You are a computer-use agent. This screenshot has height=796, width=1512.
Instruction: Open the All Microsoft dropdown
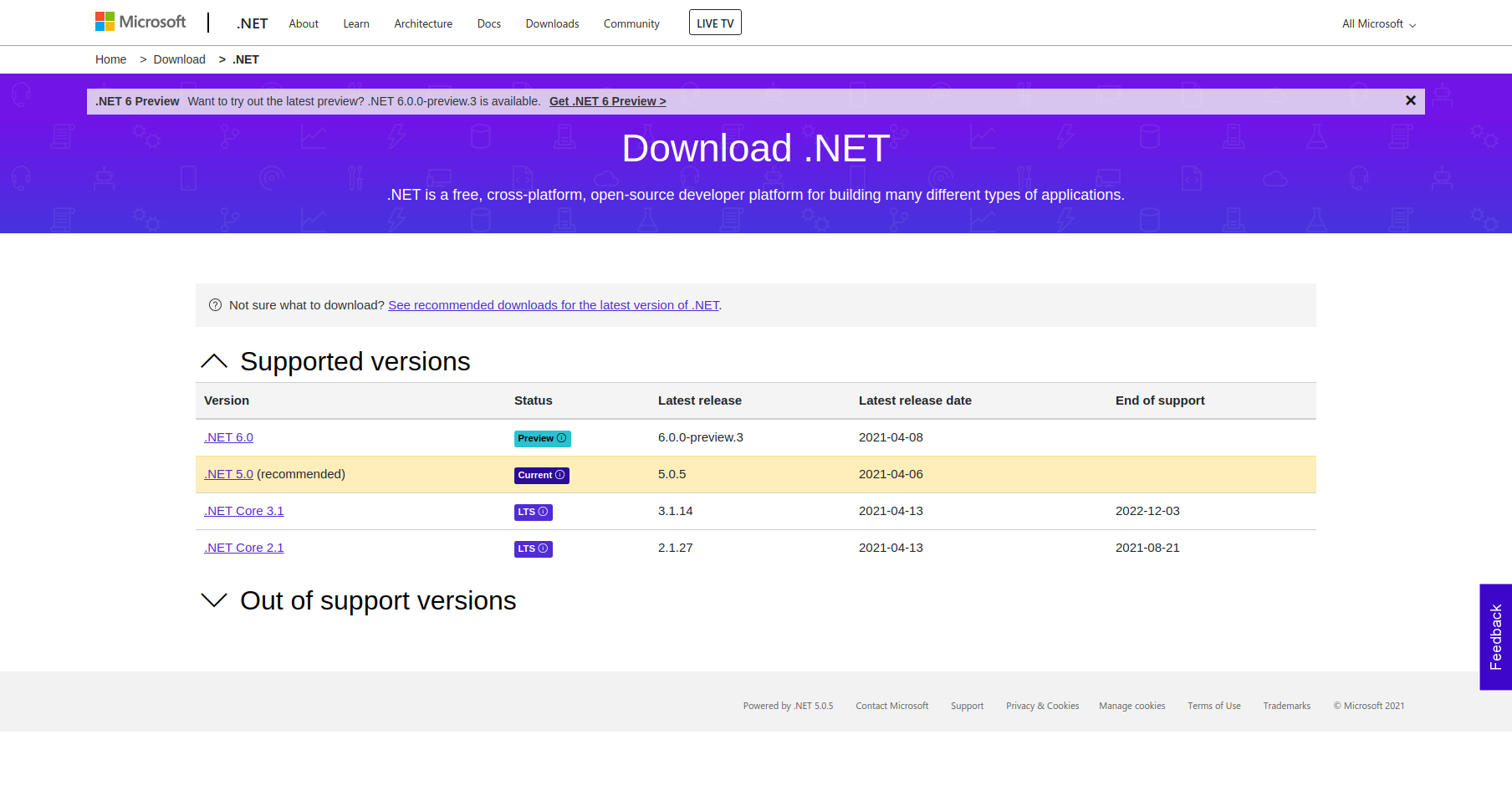pyautogui.click(x=1377, y=23)
